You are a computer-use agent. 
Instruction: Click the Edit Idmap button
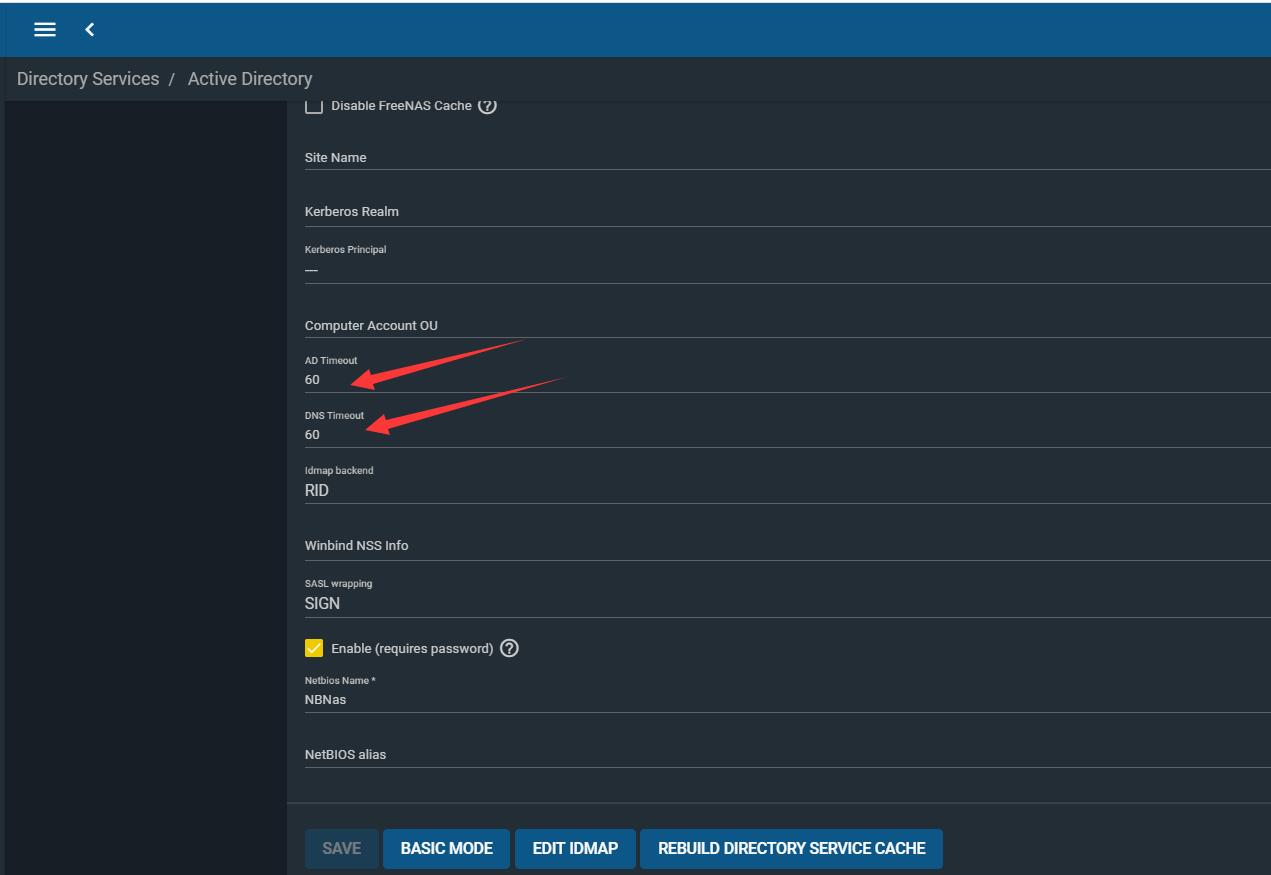[x=575, y=848]
